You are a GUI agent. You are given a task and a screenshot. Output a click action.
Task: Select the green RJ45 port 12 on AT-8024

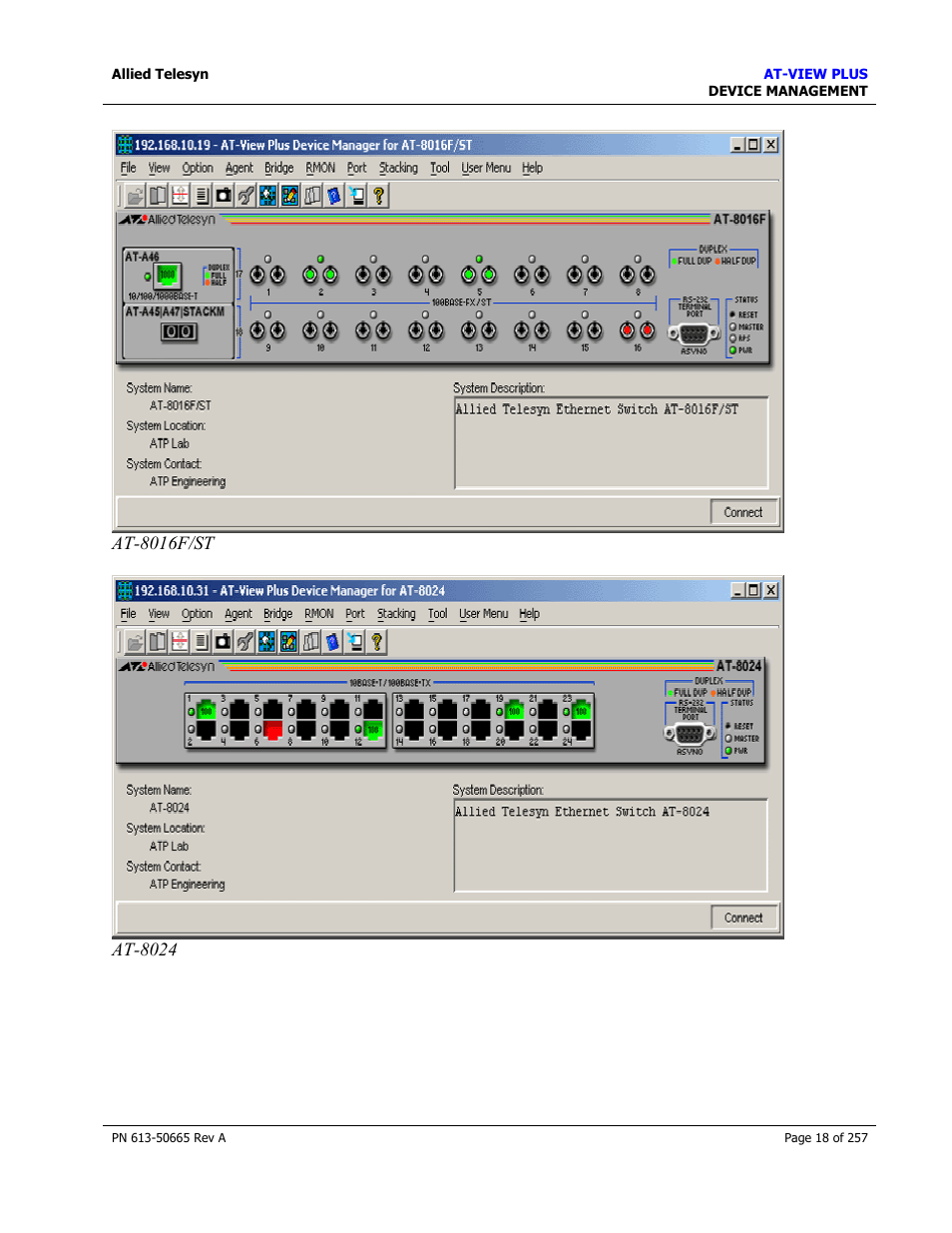point(373,730)
